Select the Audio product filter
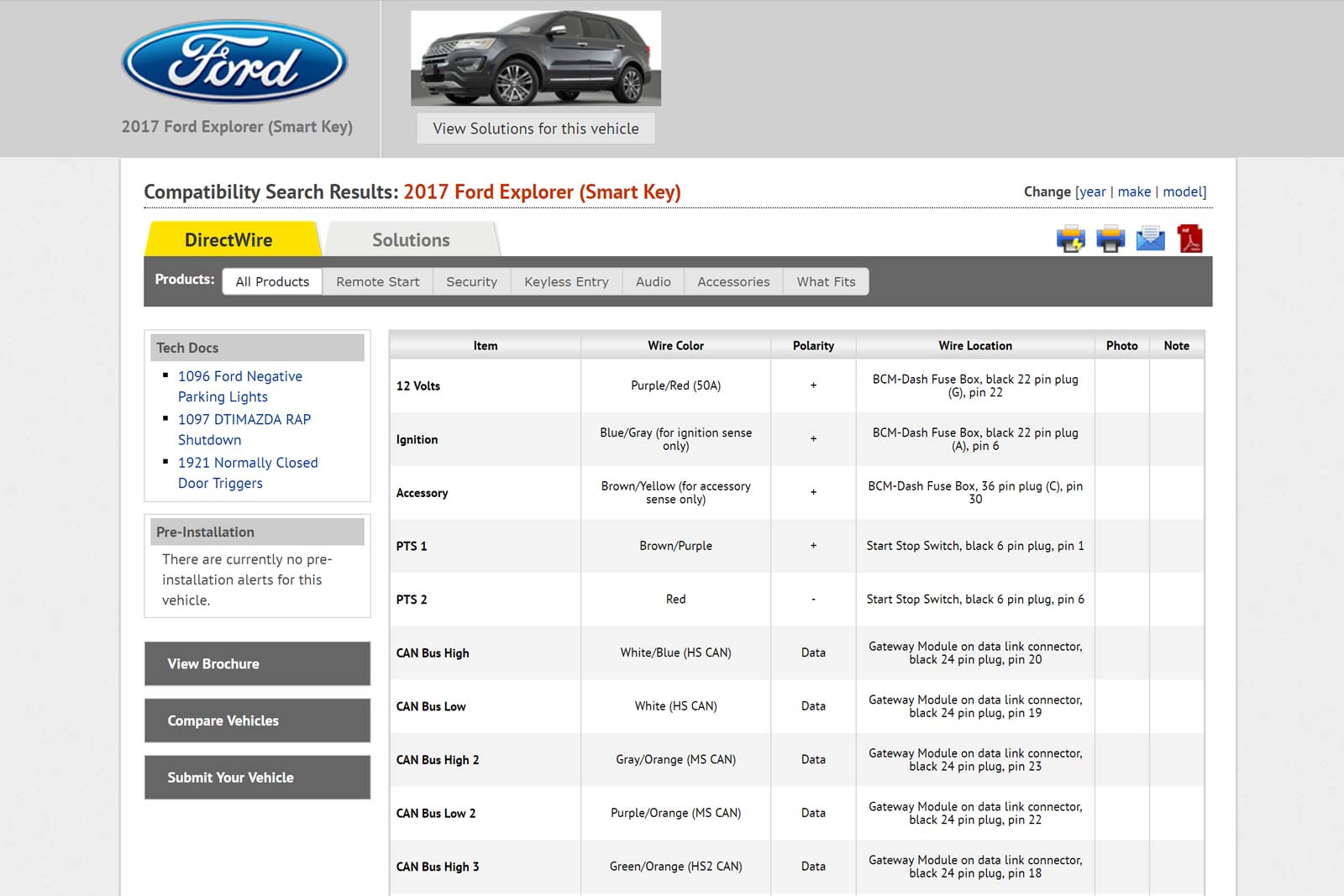 tap(653, 282)
